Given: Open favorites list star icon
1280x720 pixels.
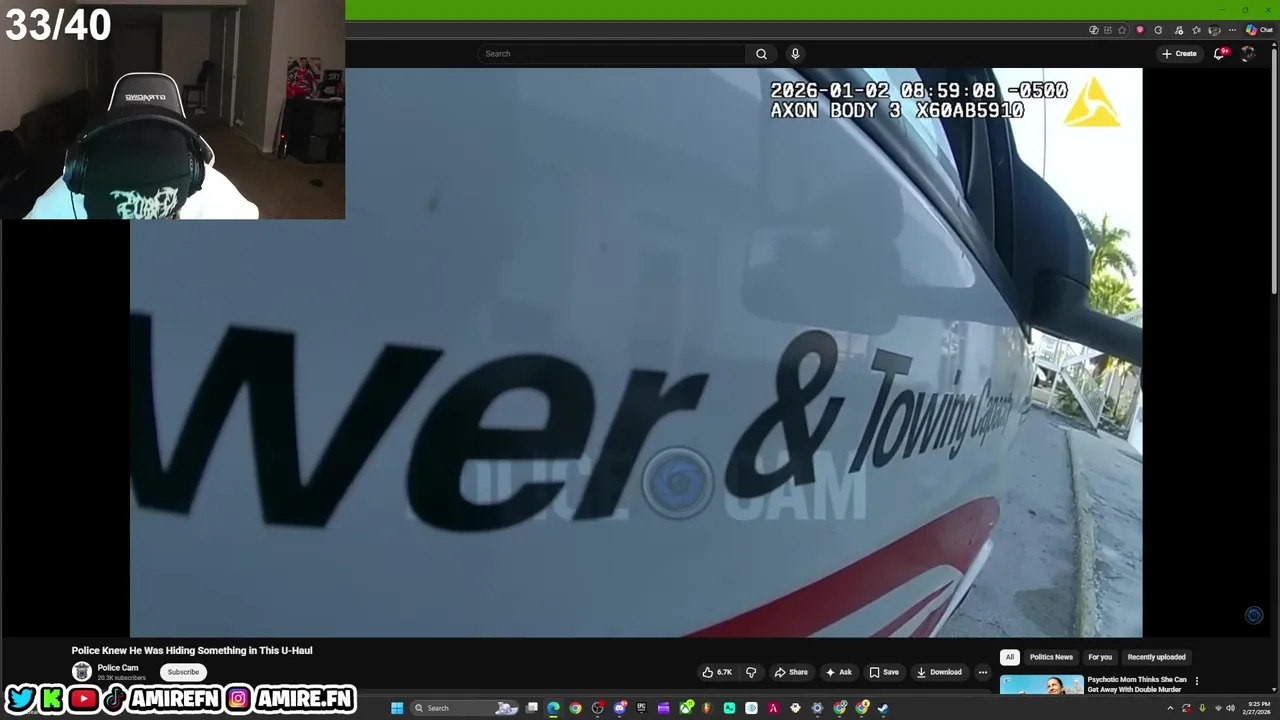Looking at the screenshot, I should [x=1196, y=30].
